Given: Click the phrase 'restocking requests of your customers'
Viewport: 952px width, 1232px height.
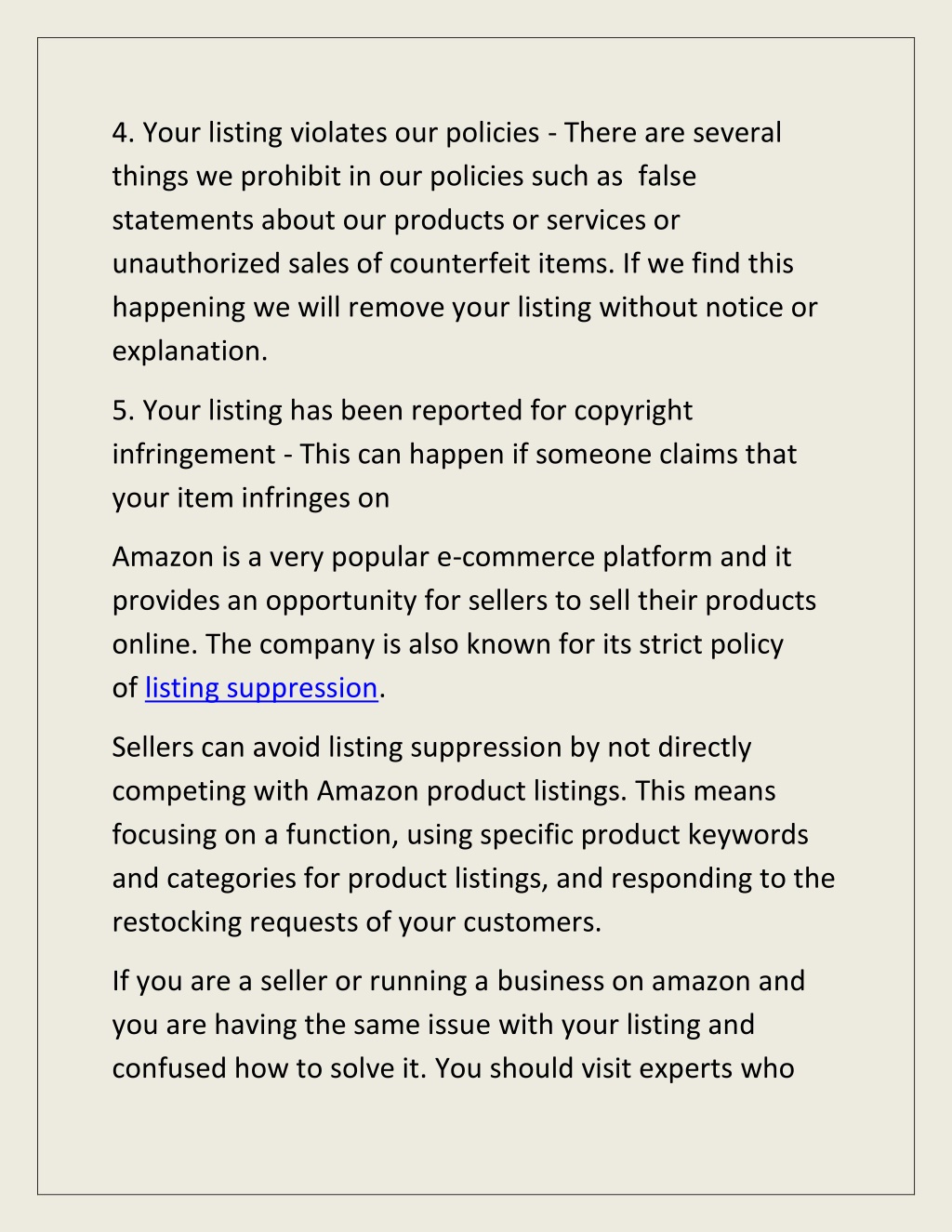Looking at the screenshot, I should (354, 921).
